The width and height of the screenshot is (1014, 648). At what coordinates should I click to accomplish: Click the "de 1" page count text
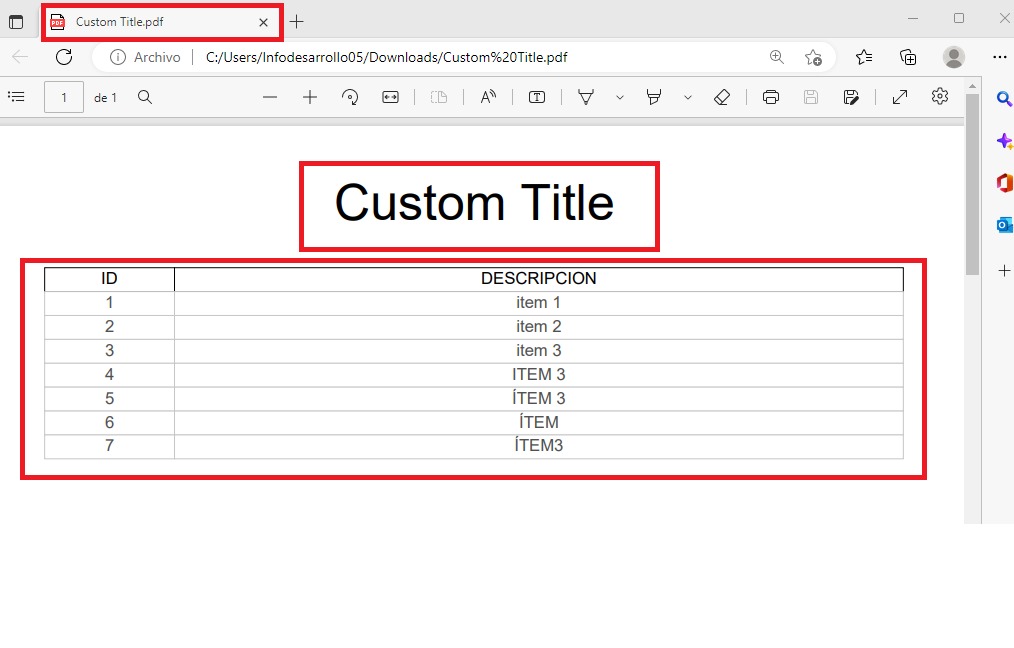tap(105, 98)
